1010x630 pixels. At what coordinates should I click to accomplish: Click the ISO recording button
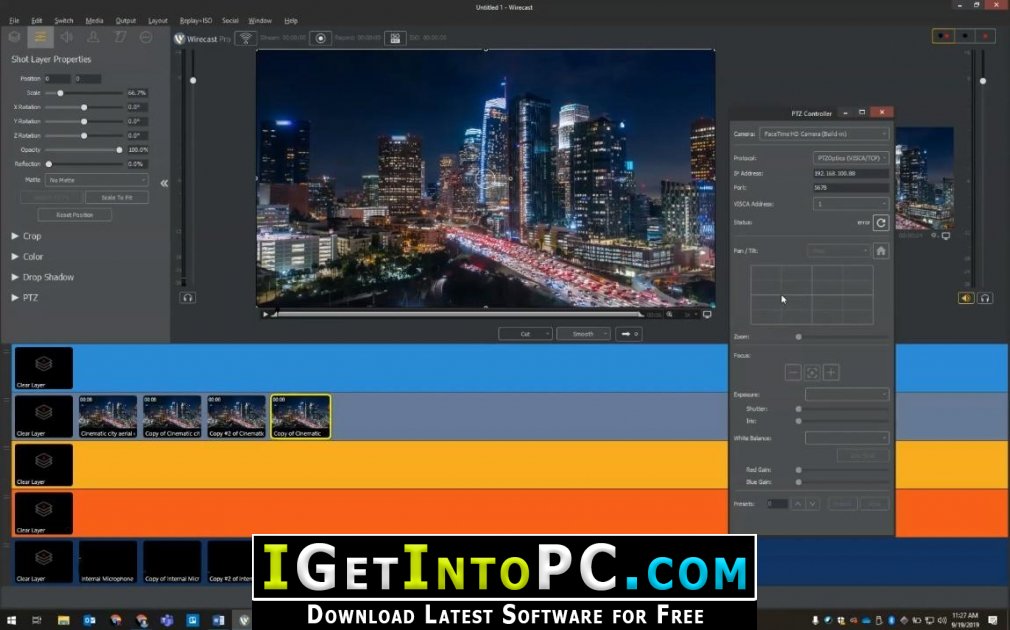395,39
